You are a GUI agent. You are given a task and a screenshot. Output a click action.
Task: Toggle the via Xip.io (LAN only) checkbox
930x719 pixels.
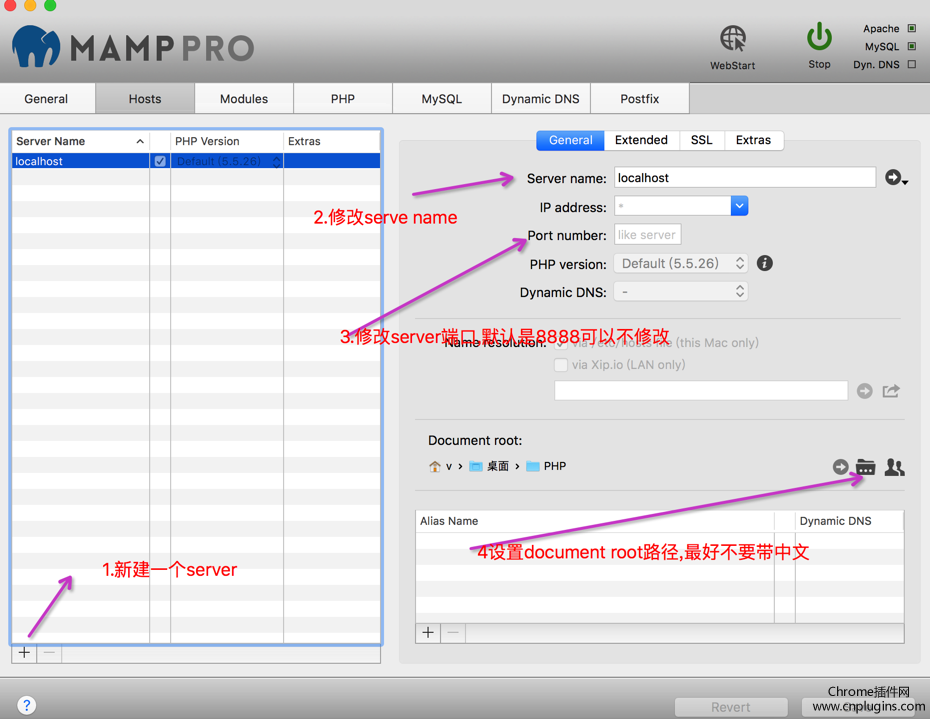tap(560, 364)
